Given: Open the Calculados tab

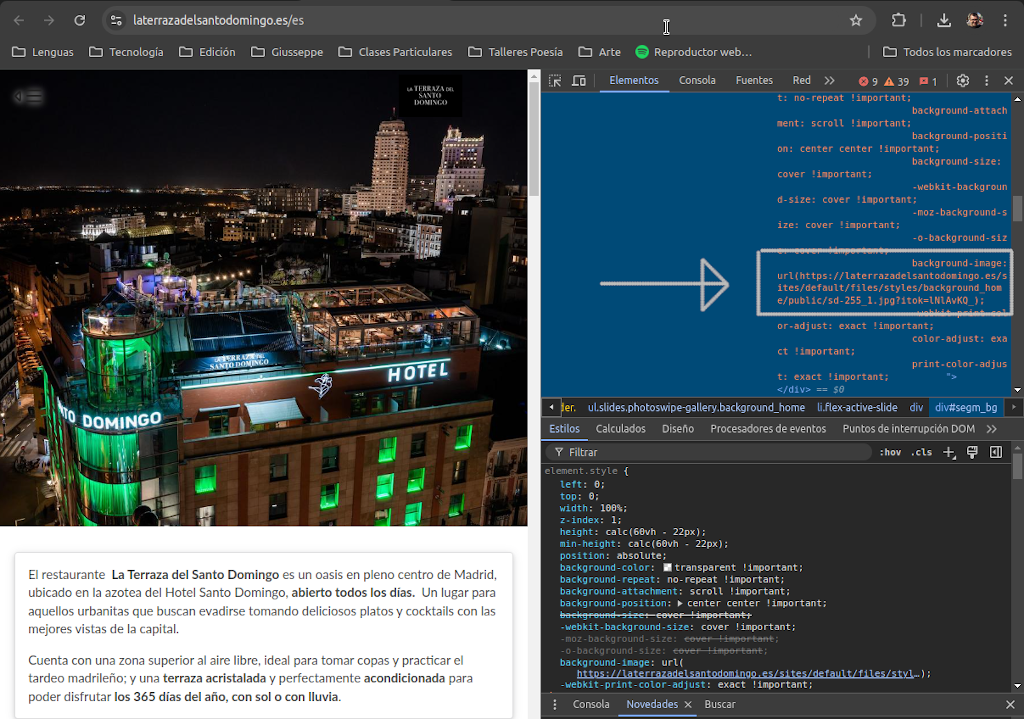Looking at the screenshot, I should tap(620, 429).
